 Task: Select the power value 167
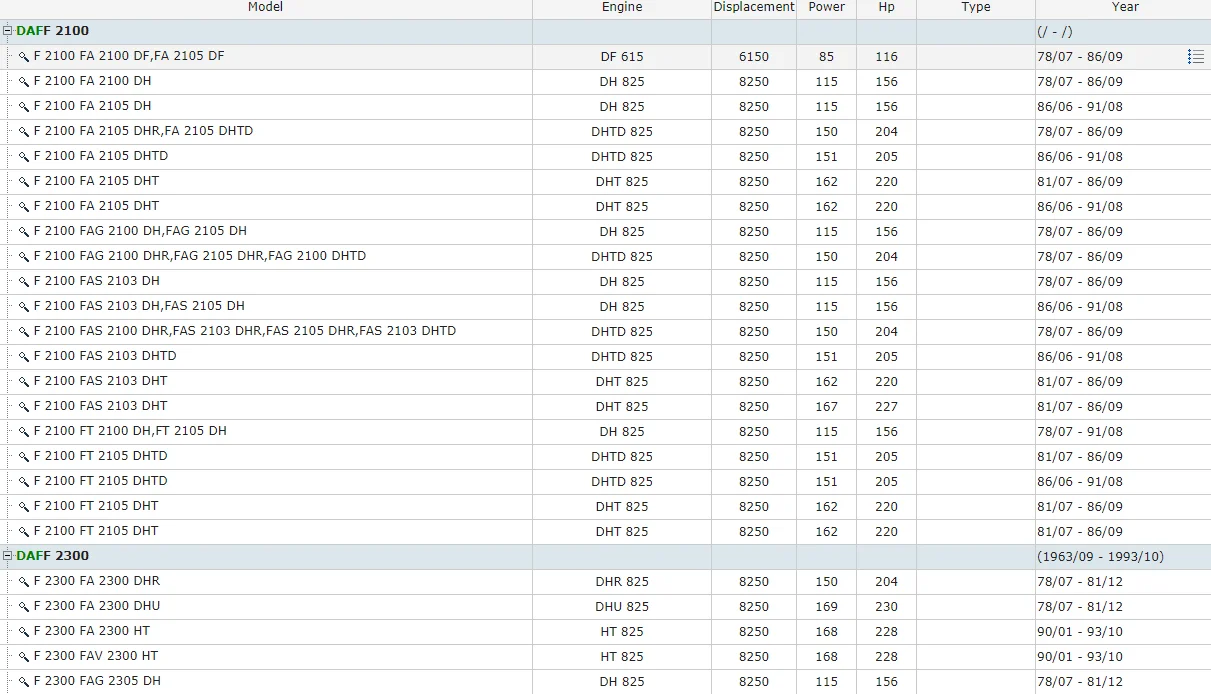pyautogui.click(x=826, y=407)
